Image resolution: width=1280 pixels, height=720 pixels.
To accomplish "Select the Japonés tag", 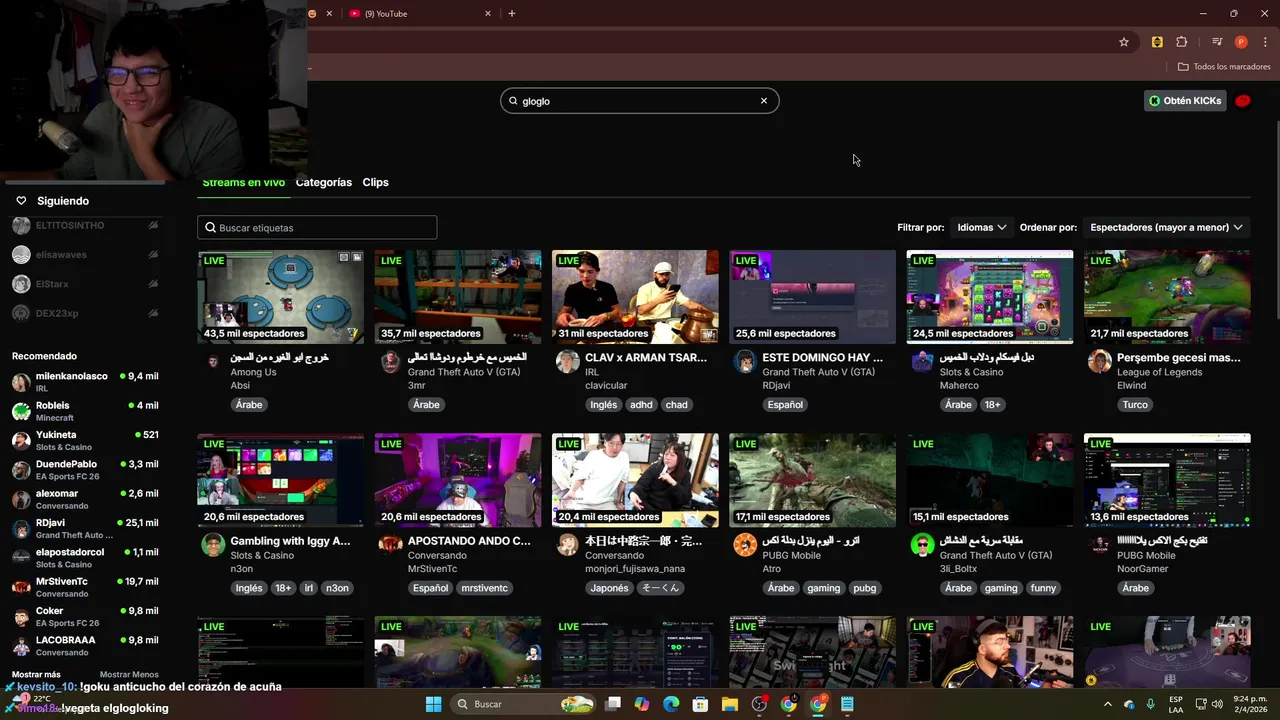I will [x=609, y=588].
